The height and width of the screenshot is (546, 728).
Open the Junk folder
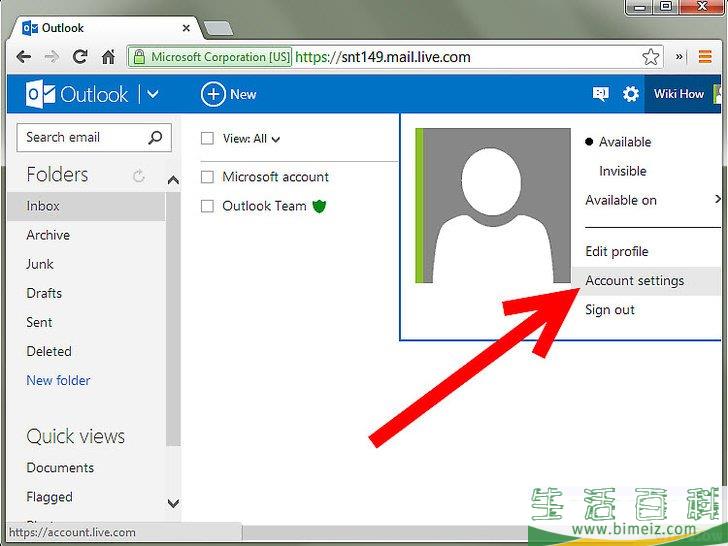click(x=39, y=264)
